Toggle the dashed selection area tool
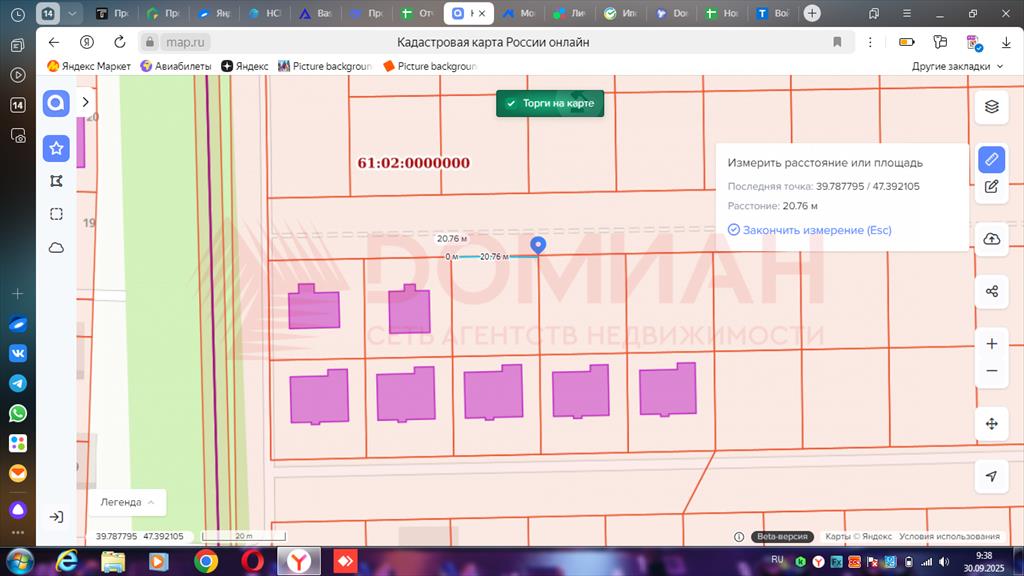The height and width of the screenshot is (576, 1024). point(56,214)
